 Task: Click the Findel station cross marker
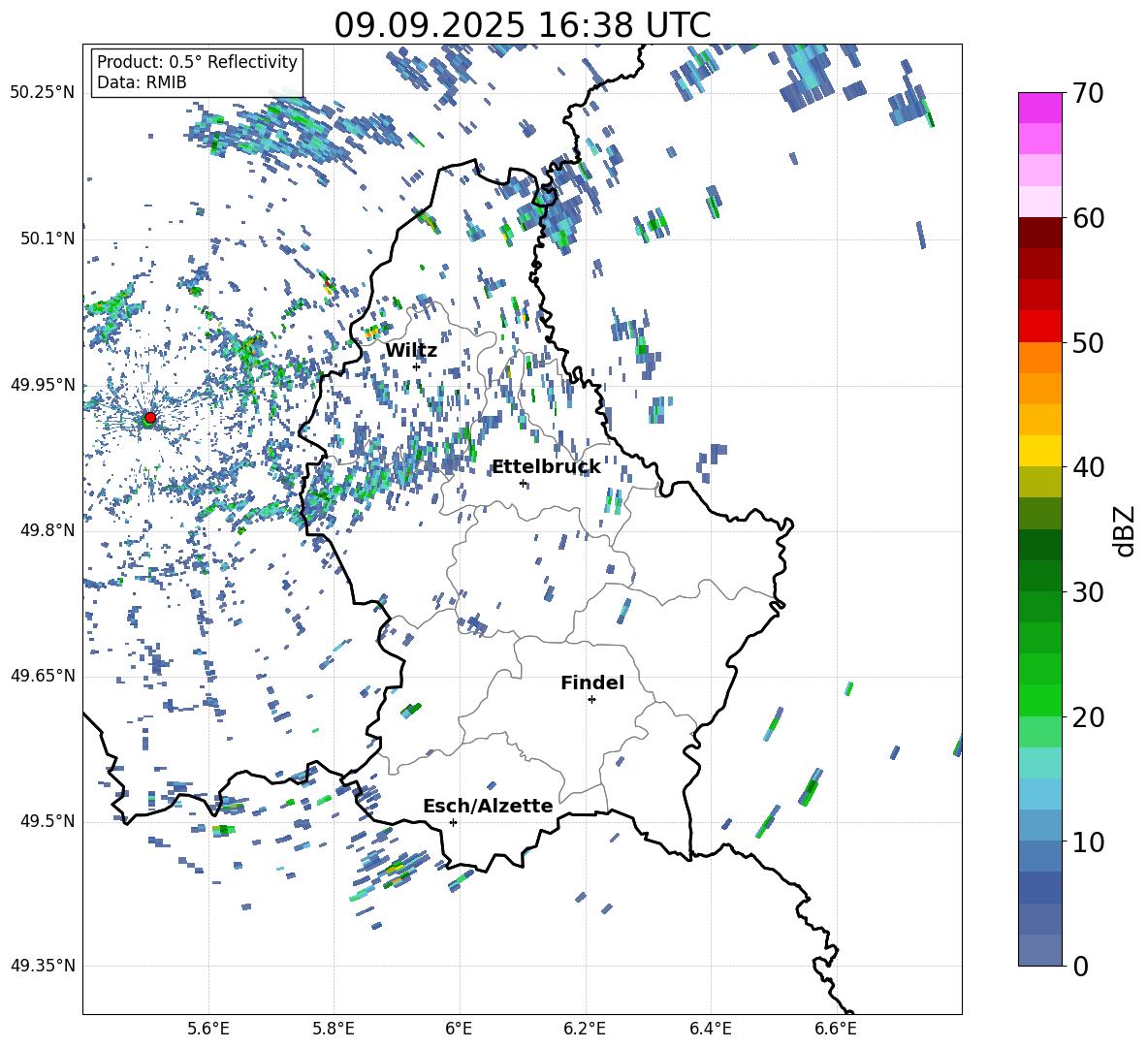click(x=591, y=700)
